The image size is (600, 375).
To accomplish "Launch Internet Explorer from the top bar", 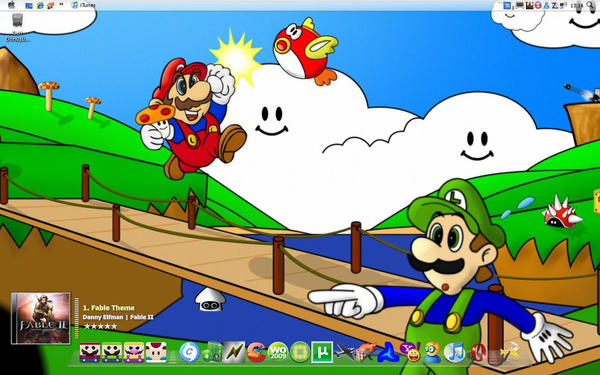I will [x=40, y=5].
